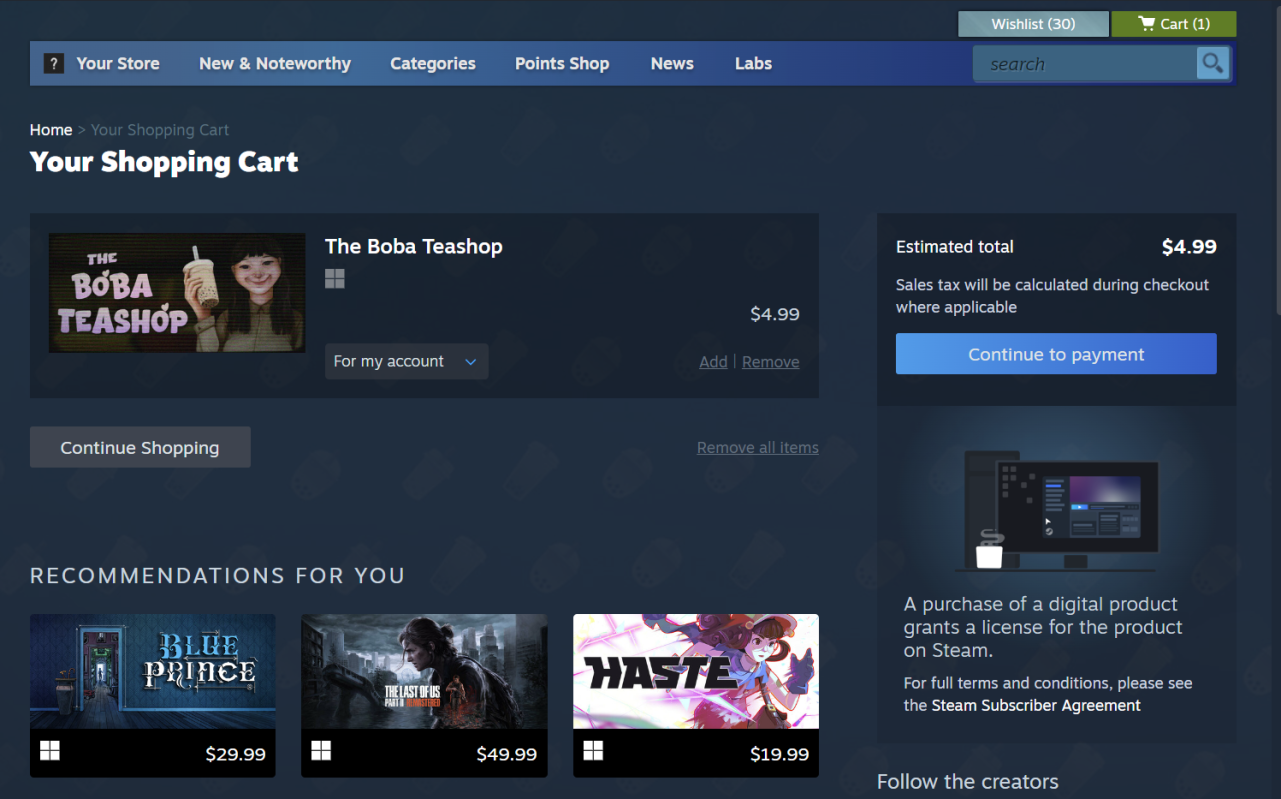Click Windows platform icon under The Boba Teashop
The height and width of the screenshot is (799, 1281).
point(335,279)
